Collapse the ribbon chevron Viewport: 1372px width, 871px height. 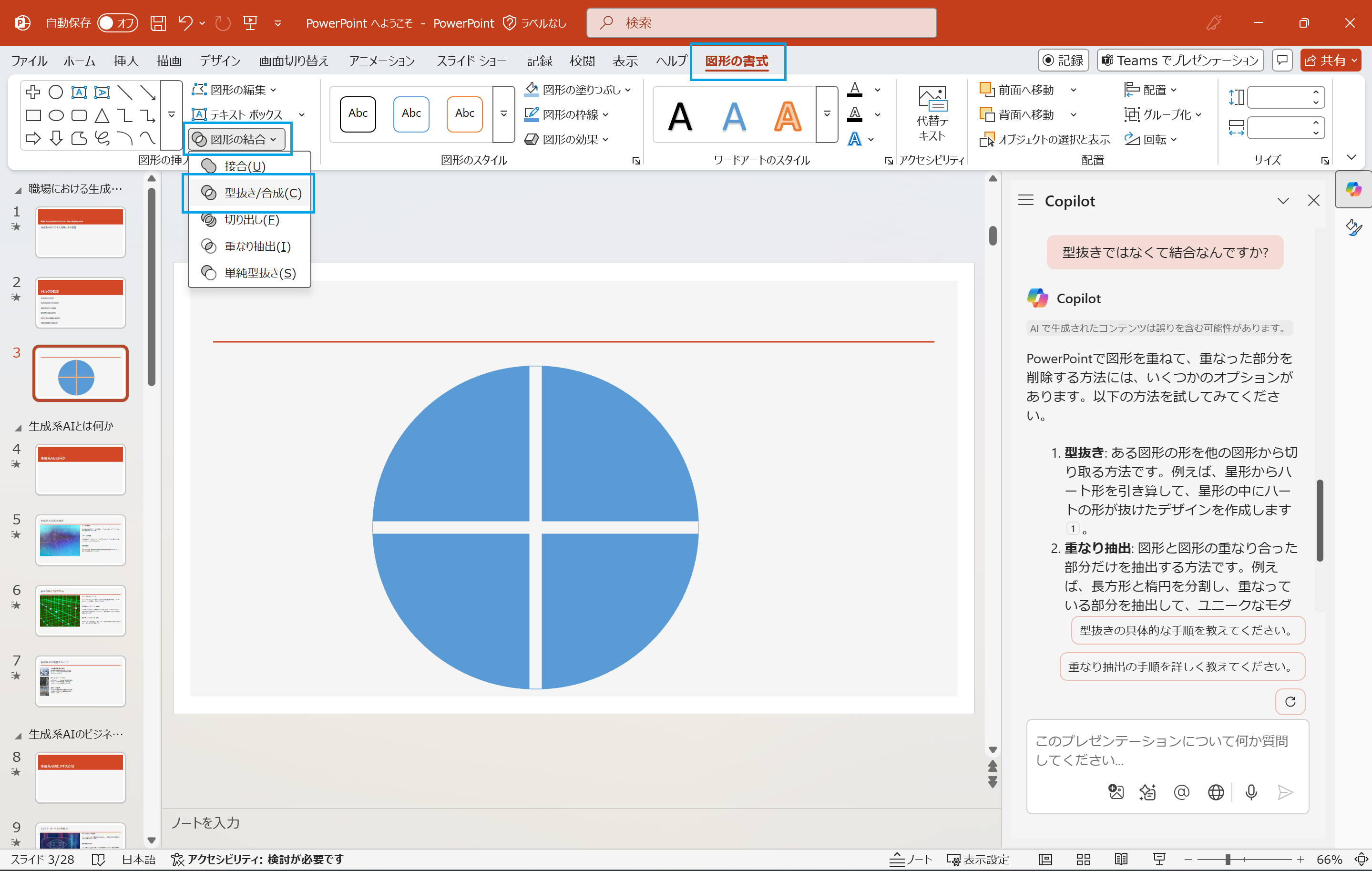[x=1351, y=158]
